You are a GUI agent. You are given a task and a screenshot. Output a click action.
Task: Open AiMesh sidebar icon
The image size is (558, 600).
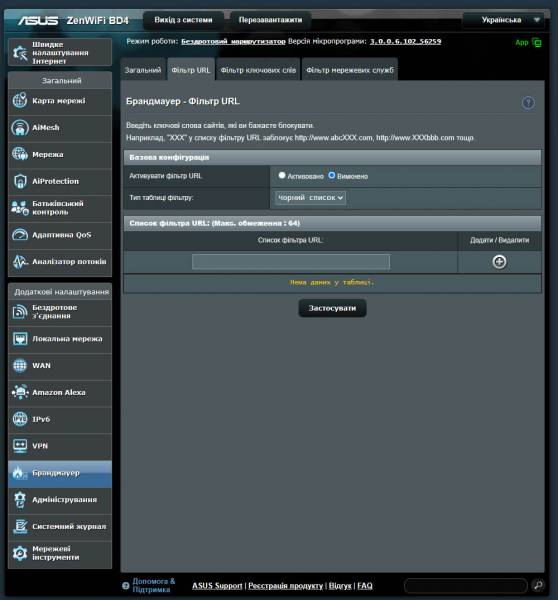click(x=20, y=128)
